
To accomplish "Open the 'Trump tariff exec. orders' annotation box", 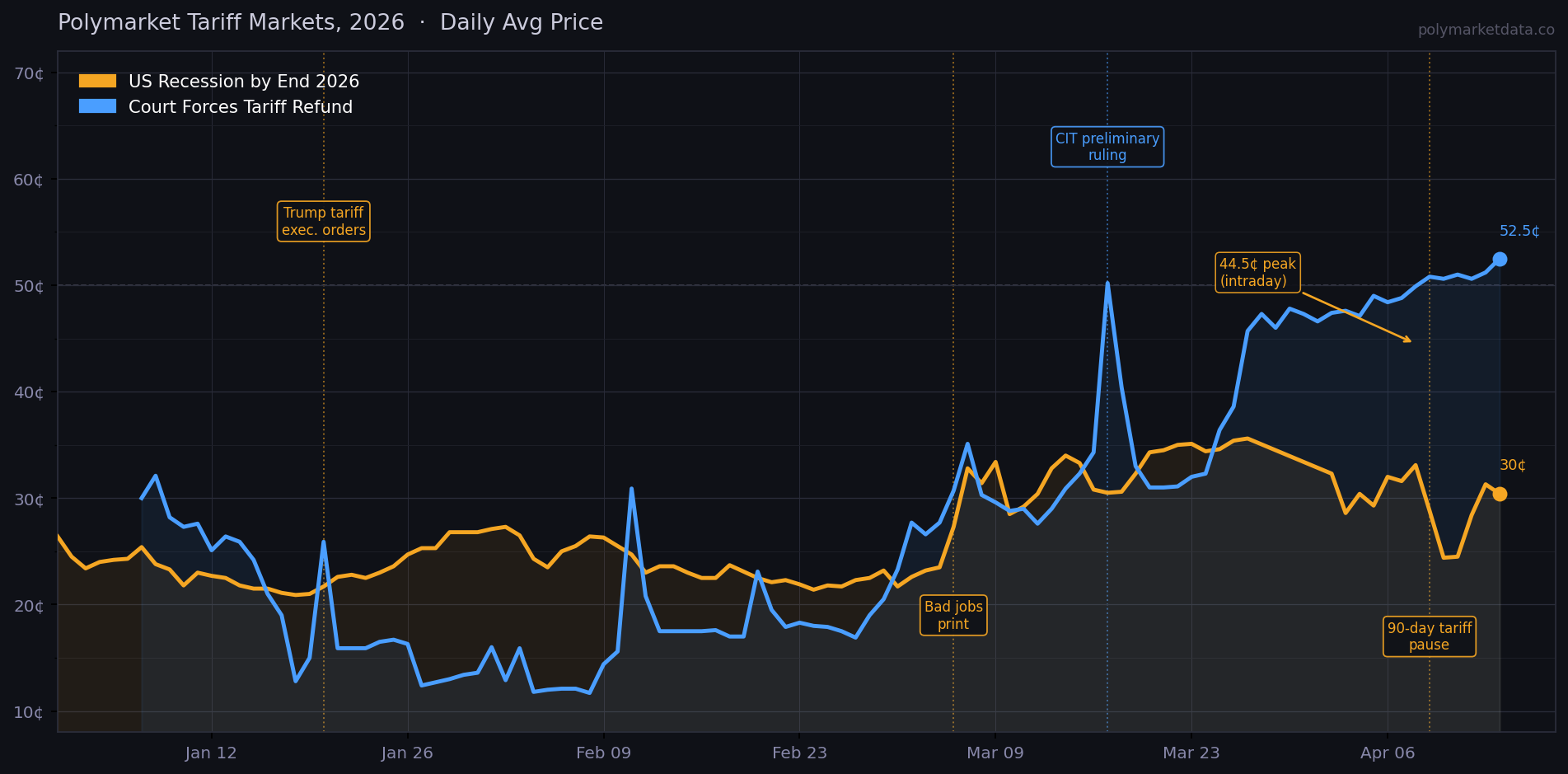I will coord(323,222).
